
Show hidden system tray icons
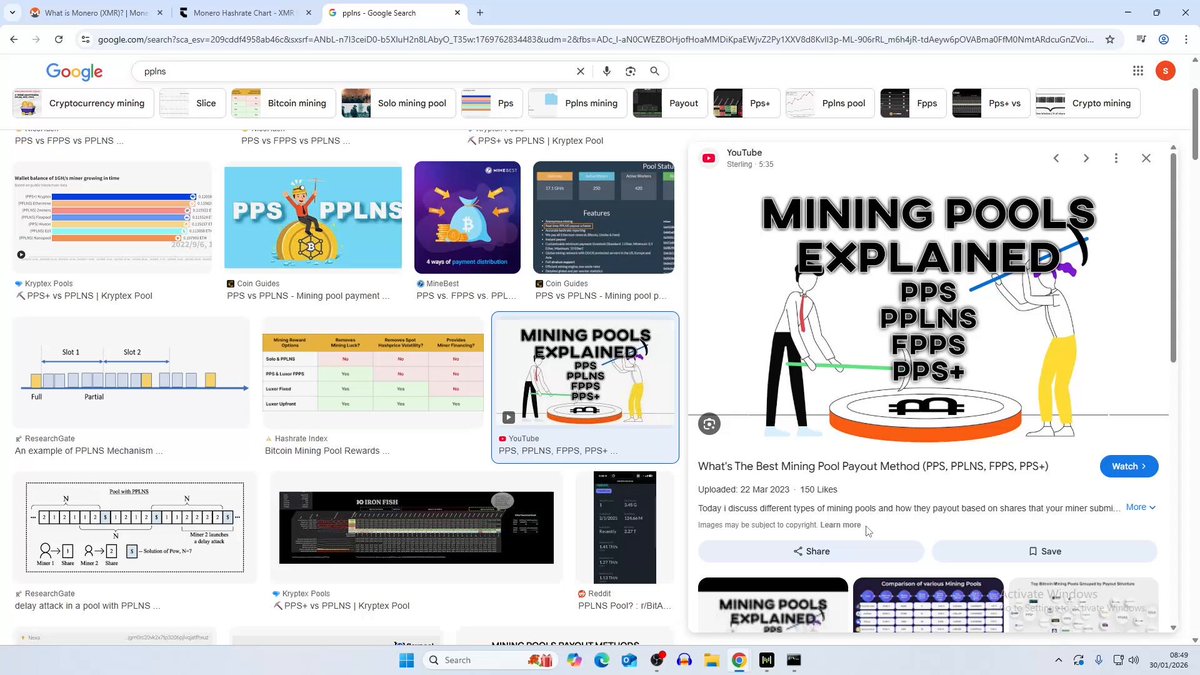point(1059,660)
